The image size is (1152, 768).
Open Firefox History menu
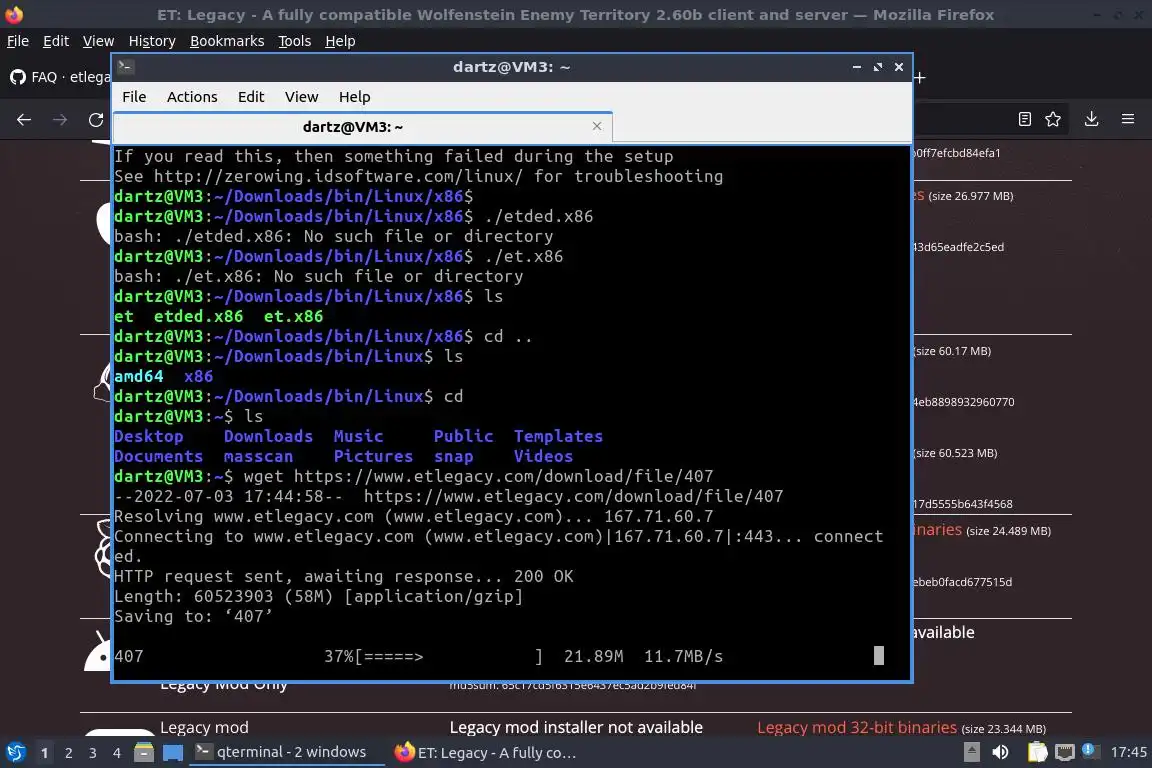(x=152, y=41)
